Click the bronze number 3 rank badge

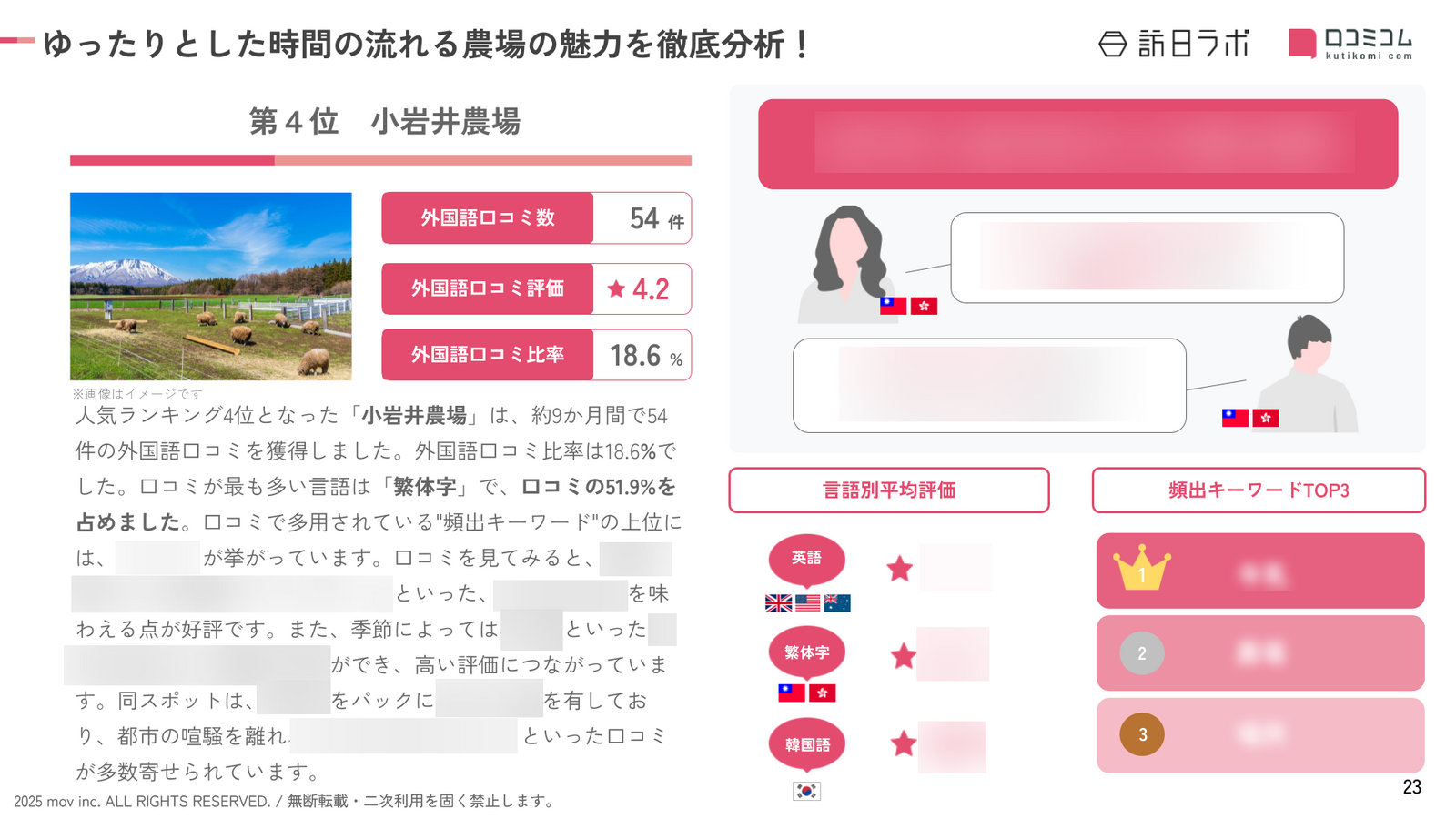point(1142,734)
